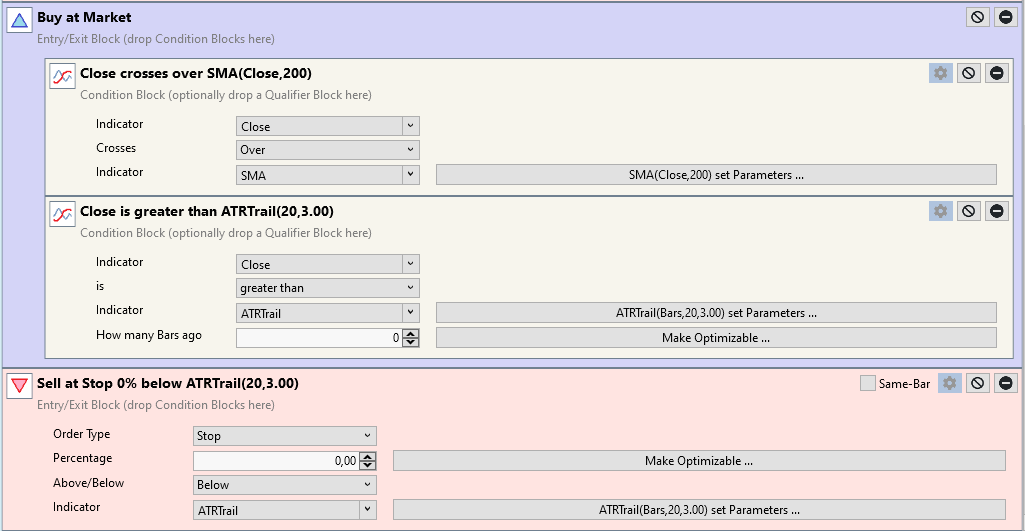Increase the Percentage stepper value
This screenshot has width=1025, height=531.
[368, 456]
